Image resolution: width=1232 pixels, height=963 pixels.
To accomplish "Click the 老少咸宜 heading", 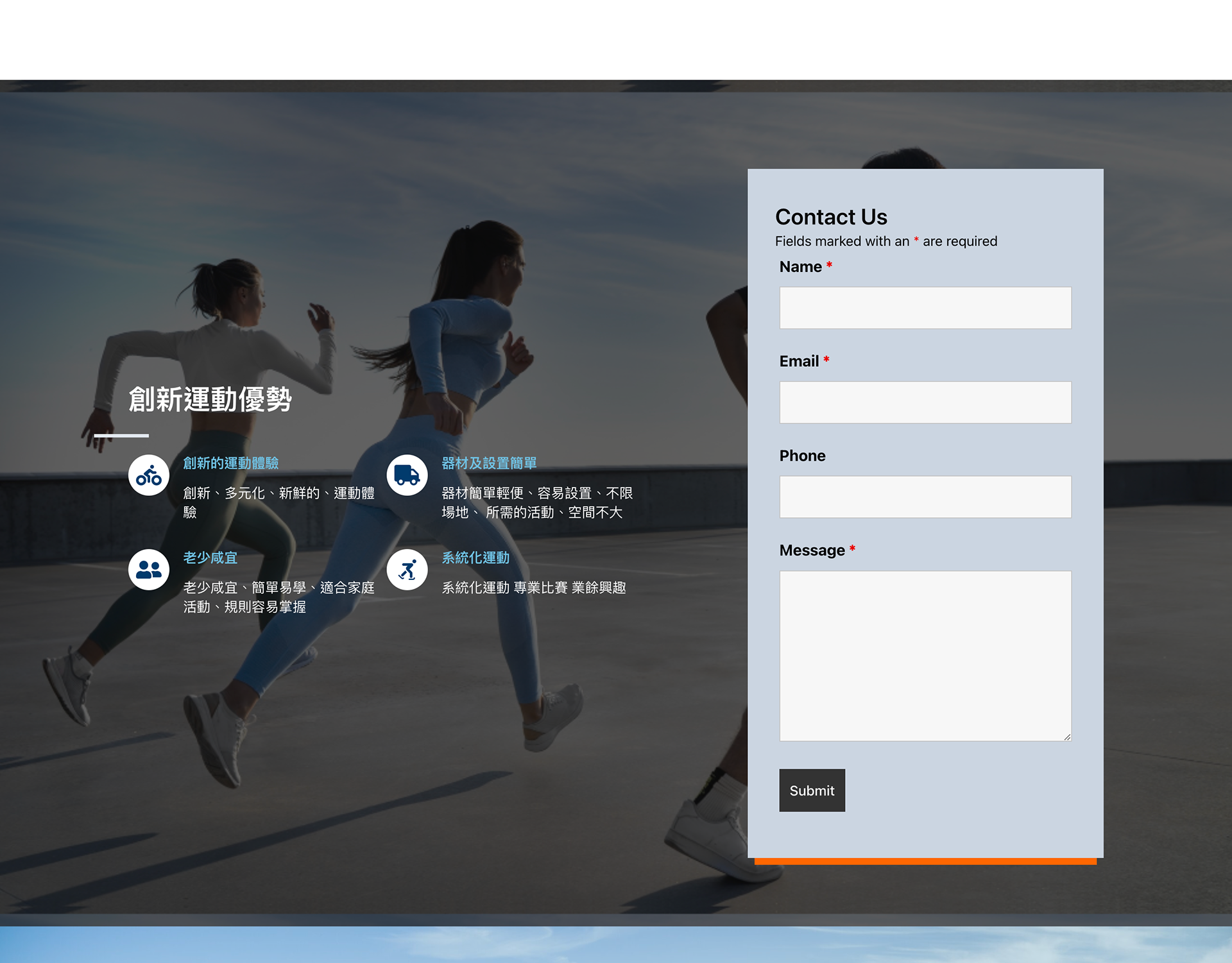I will coord(210,558).
